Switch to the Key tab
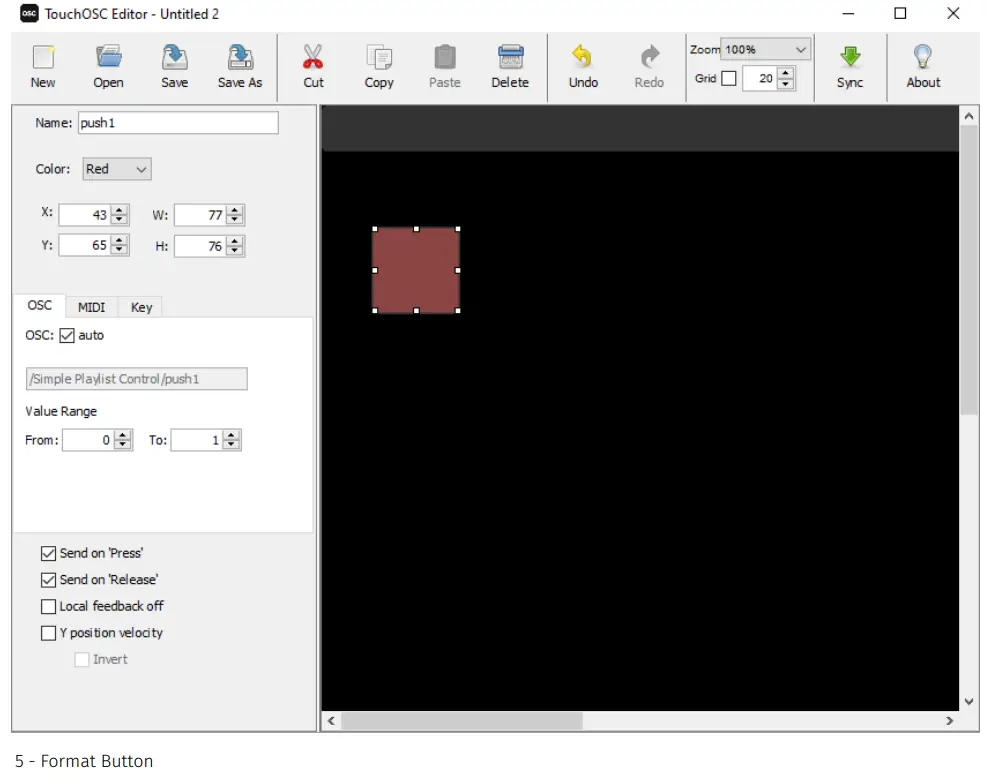This screenshot has width=987, height=778. 141,307
